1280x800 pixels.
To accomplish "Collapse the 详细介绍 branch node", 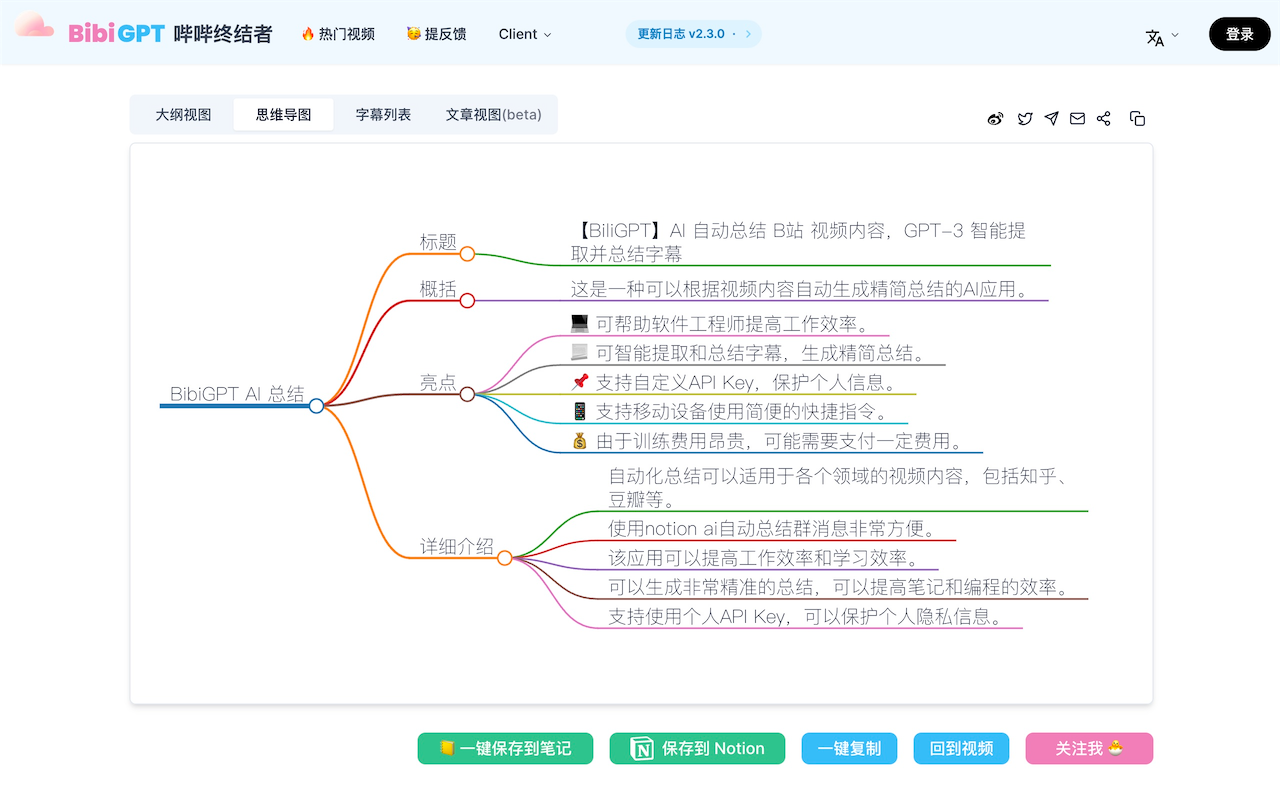I will [505, 558].
